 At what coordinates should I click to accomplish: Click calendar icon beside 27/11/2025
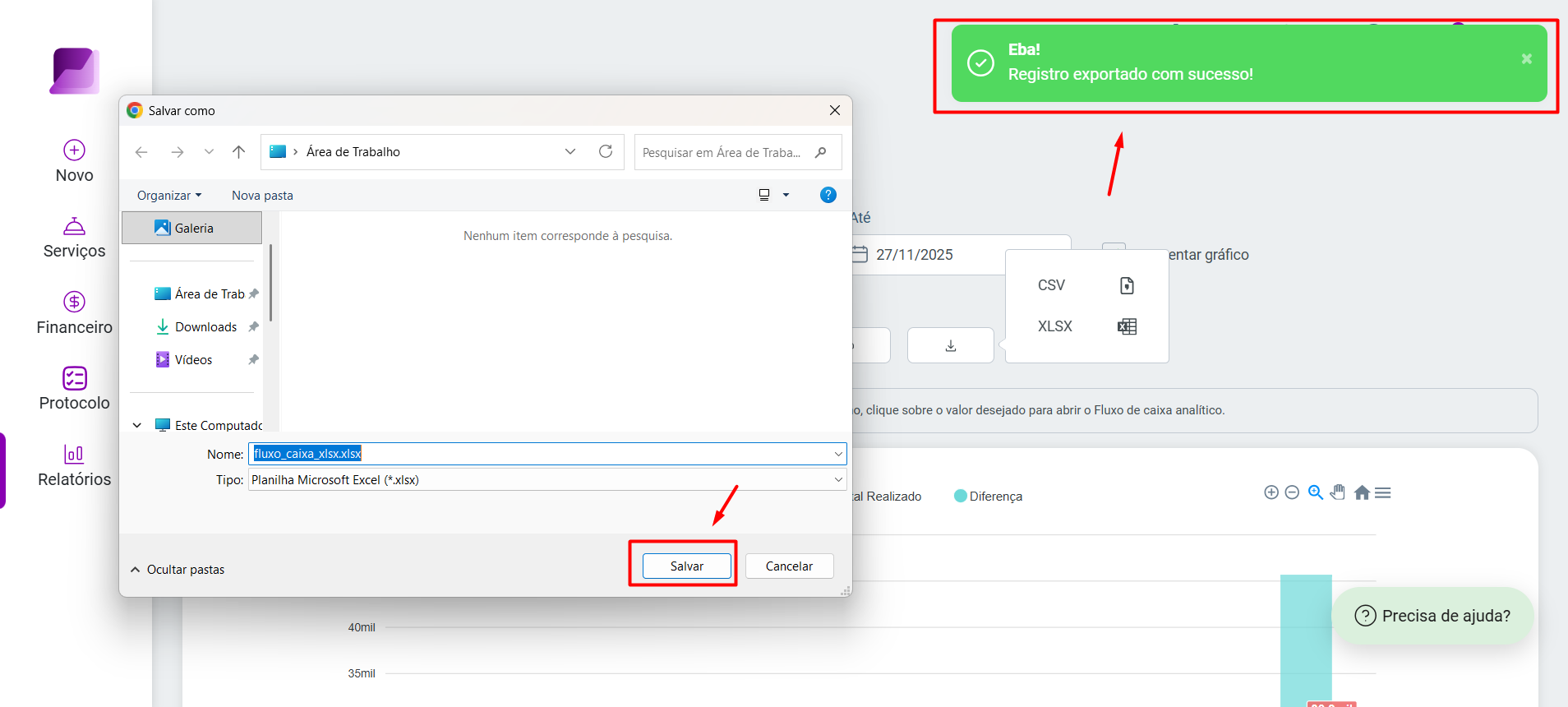click(x=860, y=254)
